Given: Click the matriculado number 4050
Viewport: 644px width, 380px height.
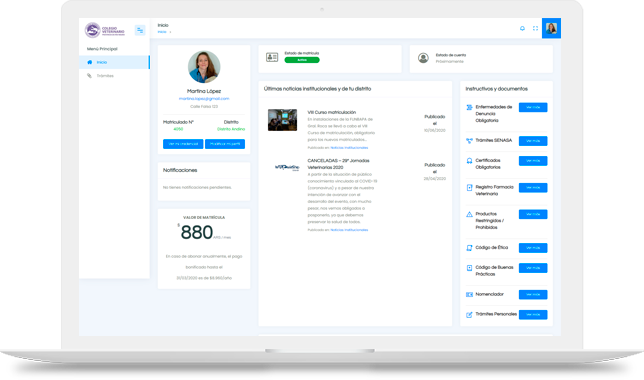Looking at the screenshot, I should tap(178, 129).
